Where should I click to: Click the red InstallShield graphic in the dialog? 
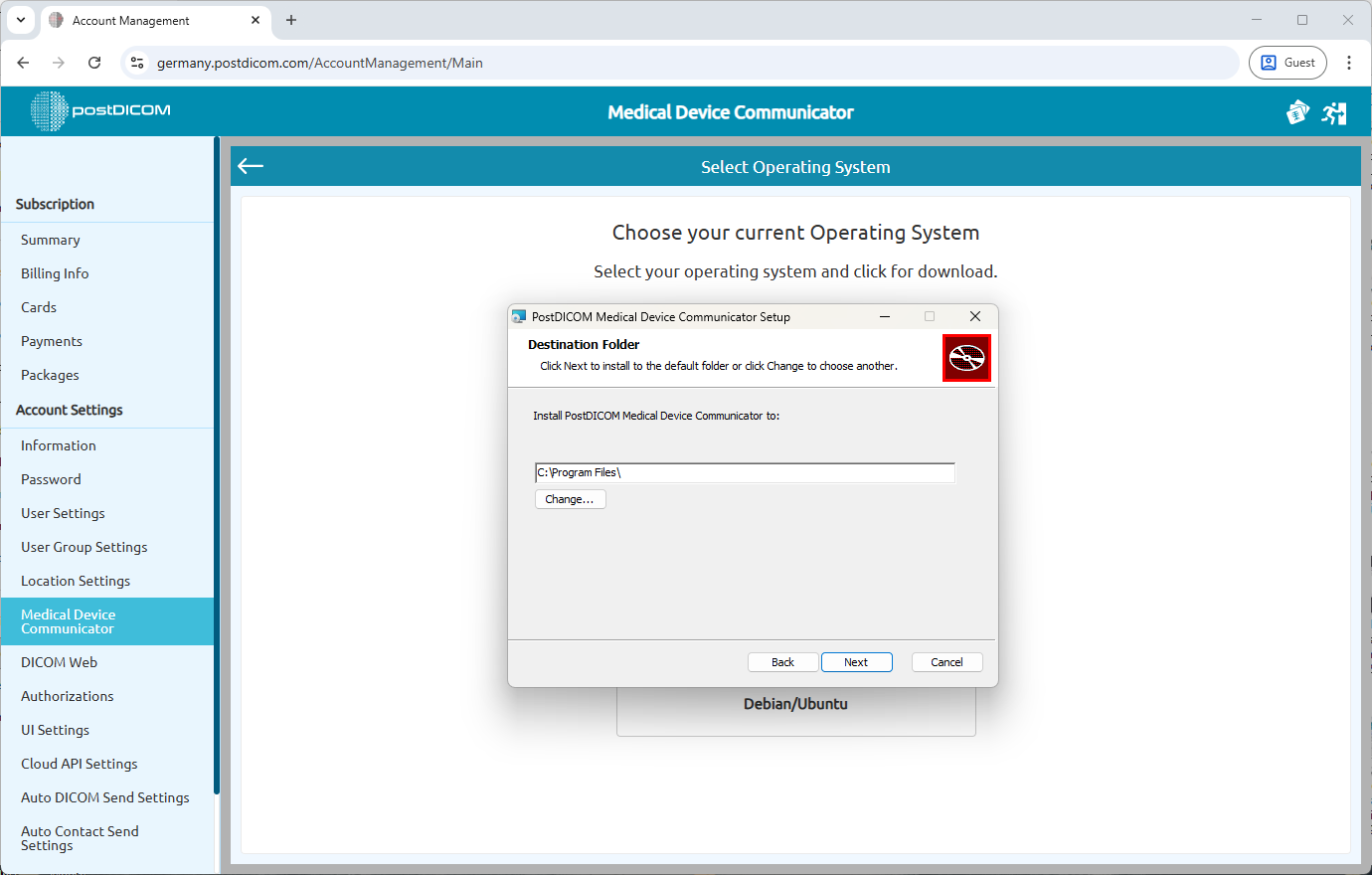click(x=966, y=358)
